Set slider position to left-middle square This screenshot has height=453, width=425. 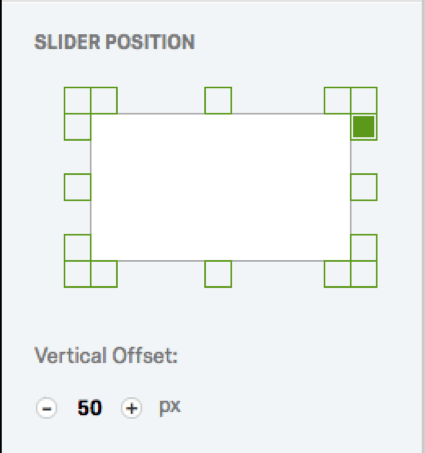77,187
